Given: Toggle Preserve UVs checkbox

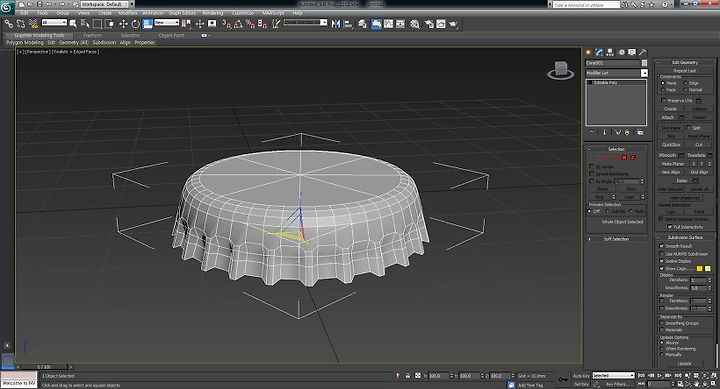Looking at the screenshot, I should pos(664,100).
